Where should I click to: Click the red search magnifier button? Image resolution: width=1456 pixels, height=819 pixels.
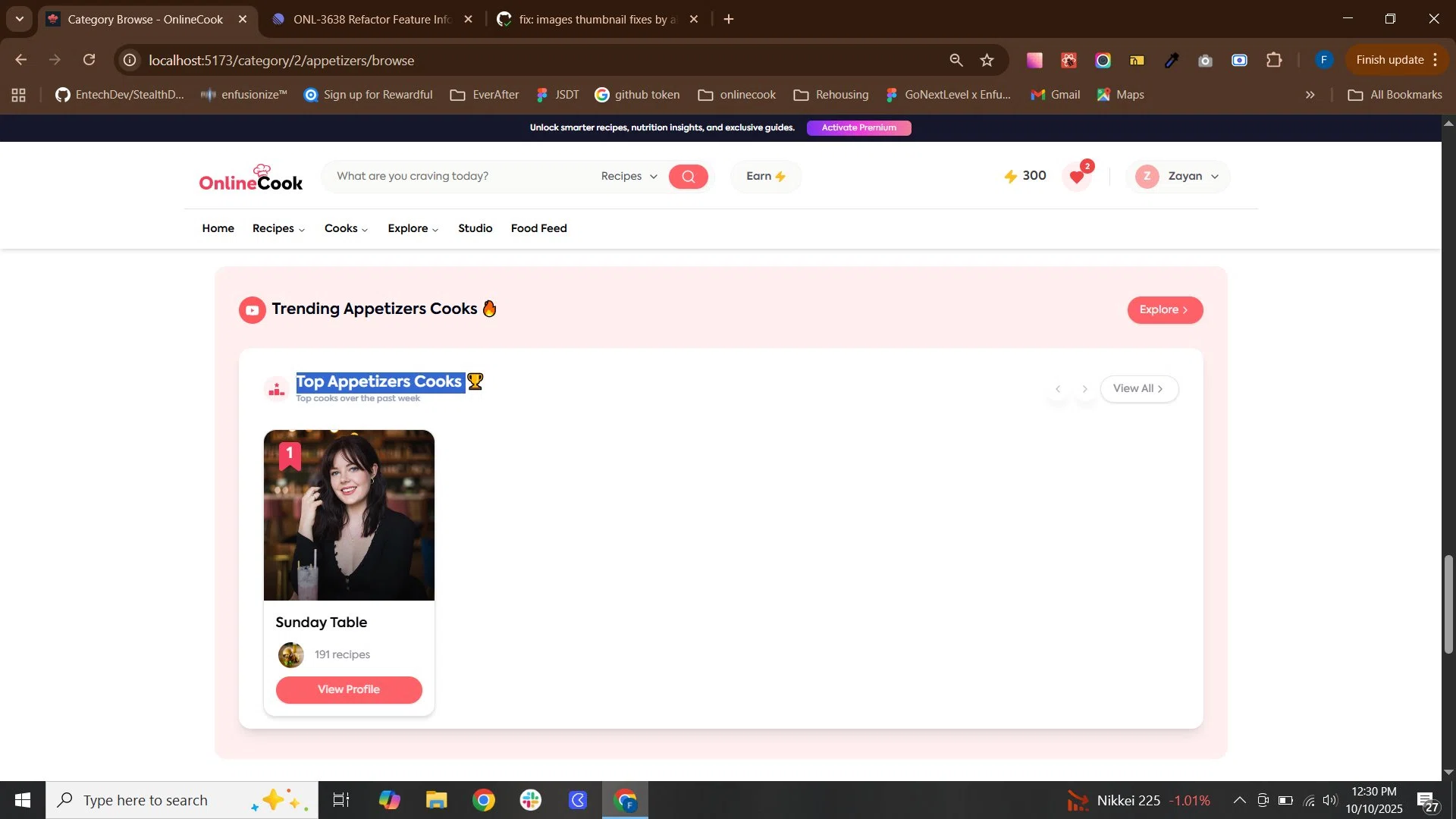pyautogui.click(x=688, y=177)
